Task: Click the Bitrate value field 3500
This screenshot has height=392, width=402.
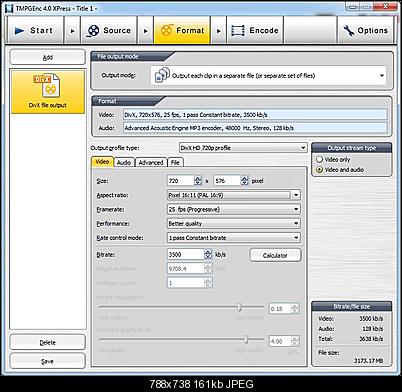Action: coord(186,254)
